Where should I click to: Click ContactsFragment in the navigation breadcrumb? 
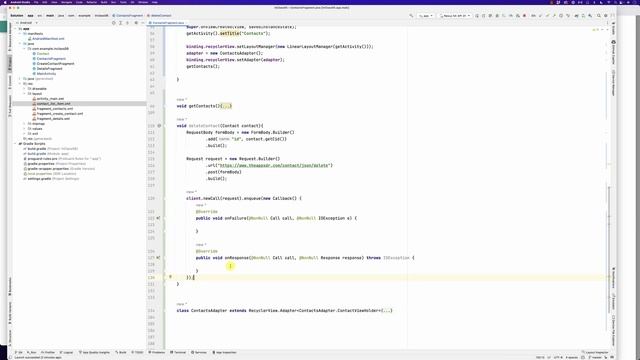click(128, 16)
